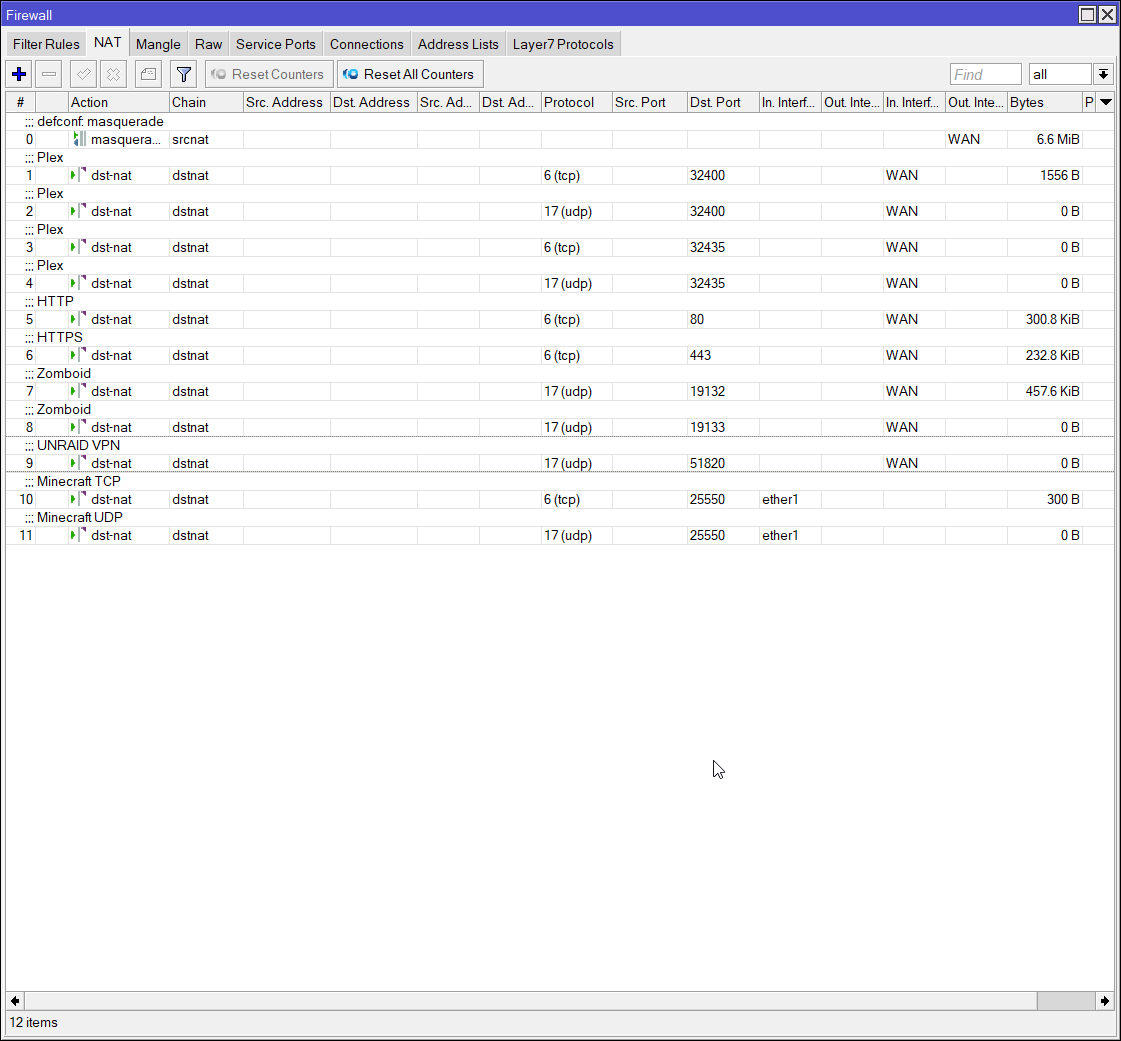The height and width of the screenshot is (1041, 1121).
Task: Switch to the Connections tab
Action: point(367,44)
